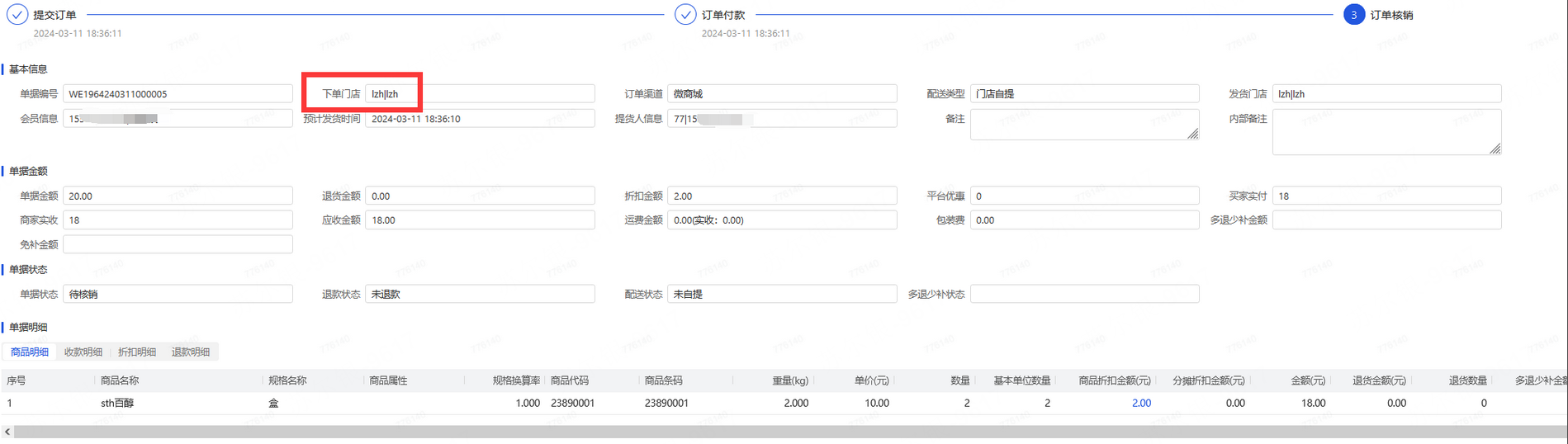The image size is (1568, 444).
Task: Click the 商品名称 column header
Action: click(x=120, y=381)
